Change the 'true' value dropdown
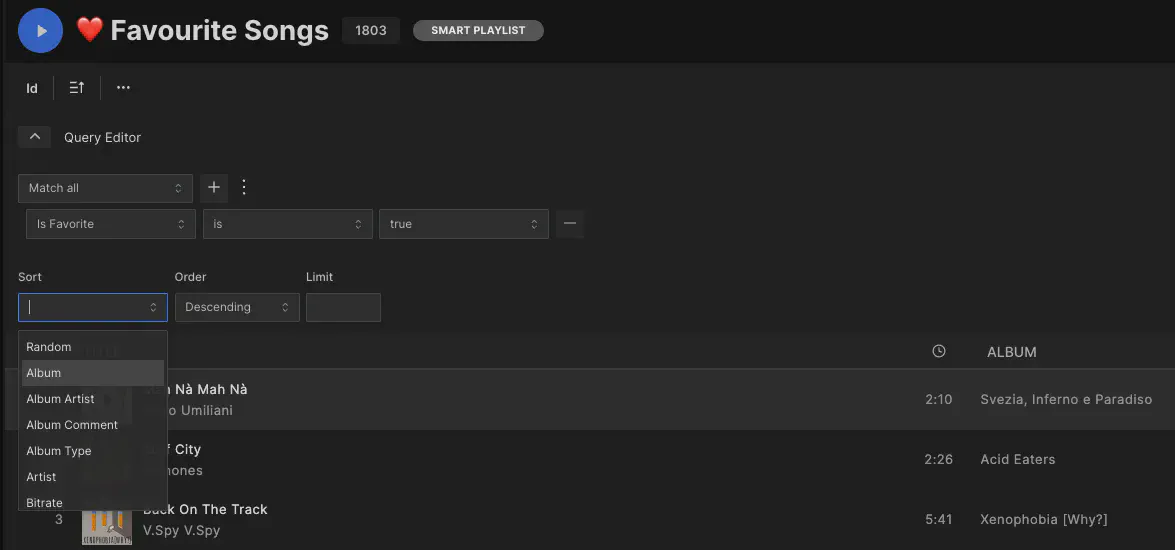 point(464,224)
